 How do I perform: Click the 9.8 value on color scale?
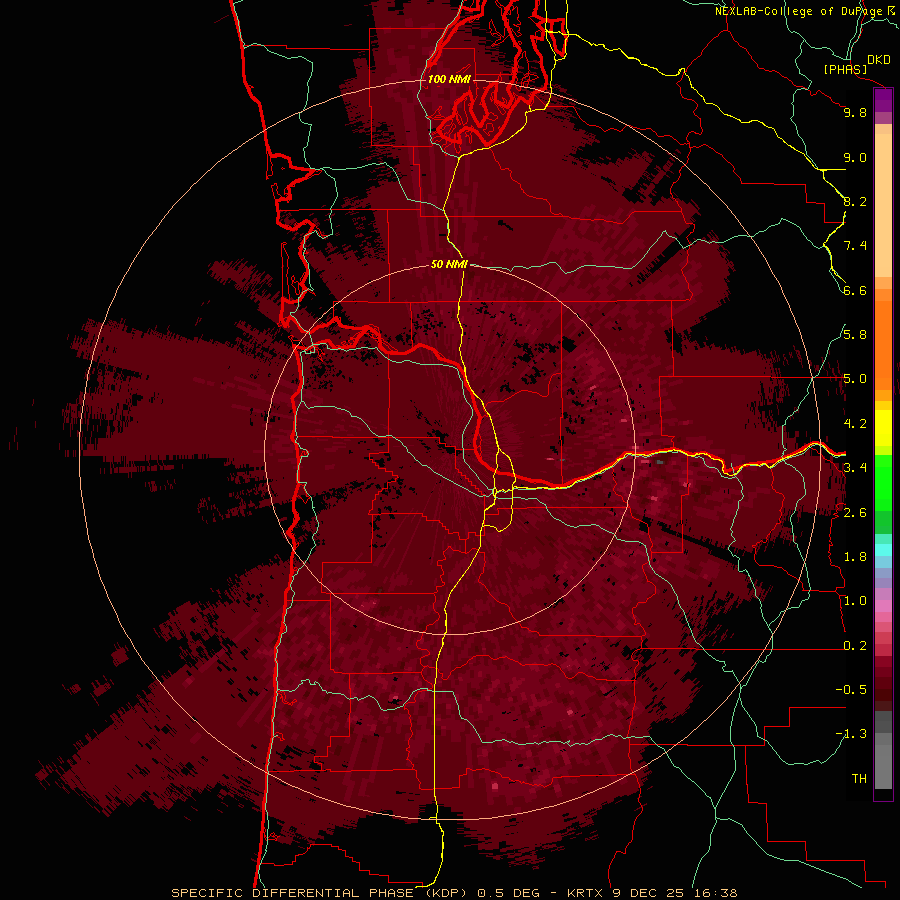point(855,112)
